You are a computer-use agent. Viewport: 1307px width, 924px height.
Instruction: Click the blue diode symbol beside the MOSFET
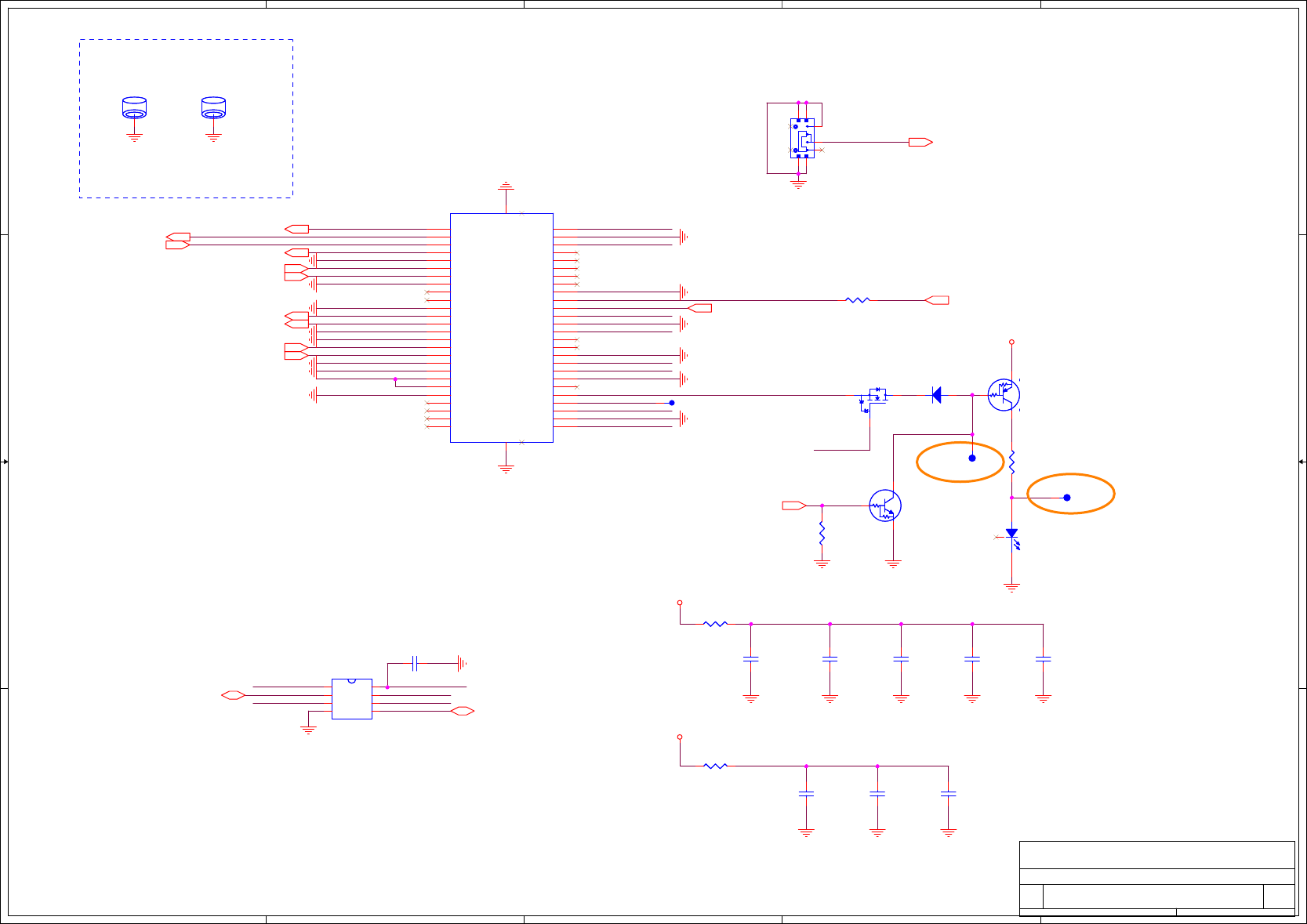click(936, 395)
